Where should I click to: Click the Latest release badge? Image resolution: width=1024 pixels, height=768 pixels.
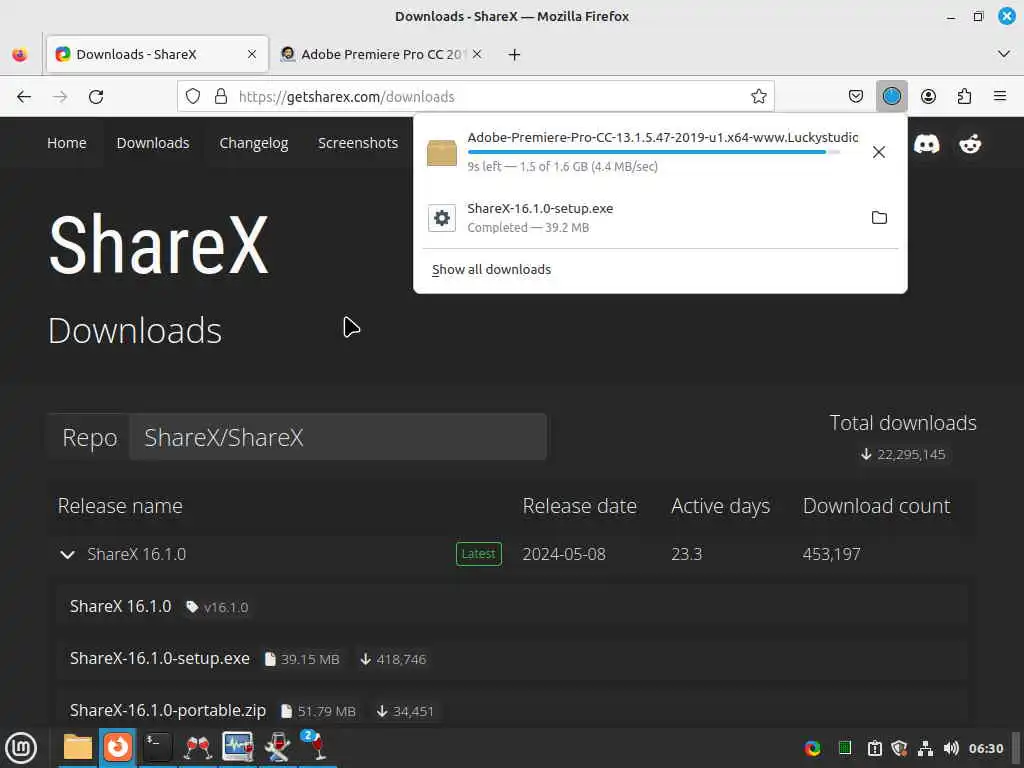pyautogui.click(x=479, y=554)
